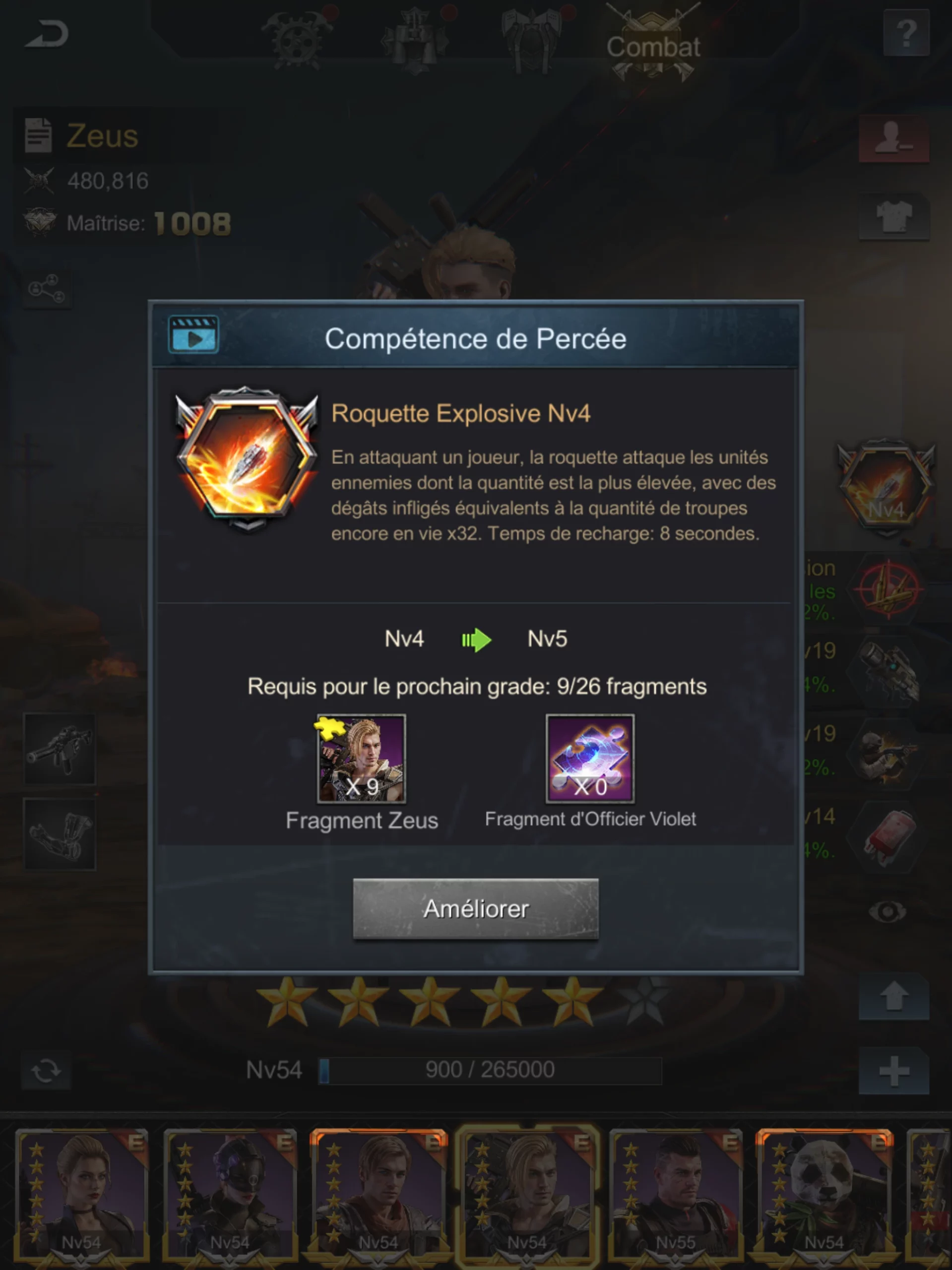Click the Améliorer upgrade button

(x=475, y=908)
